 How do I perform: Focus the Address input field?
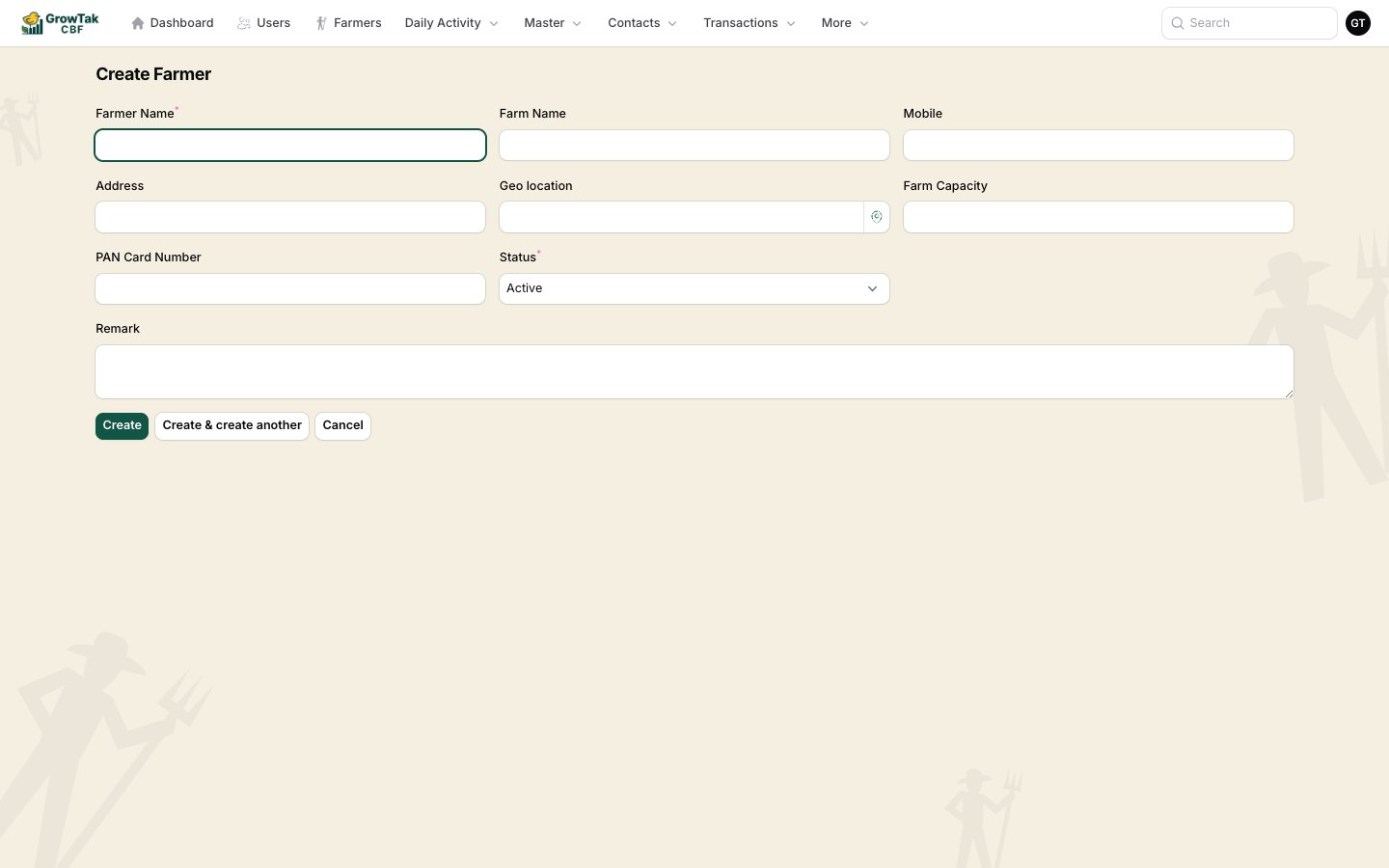[x=290, y=217]
